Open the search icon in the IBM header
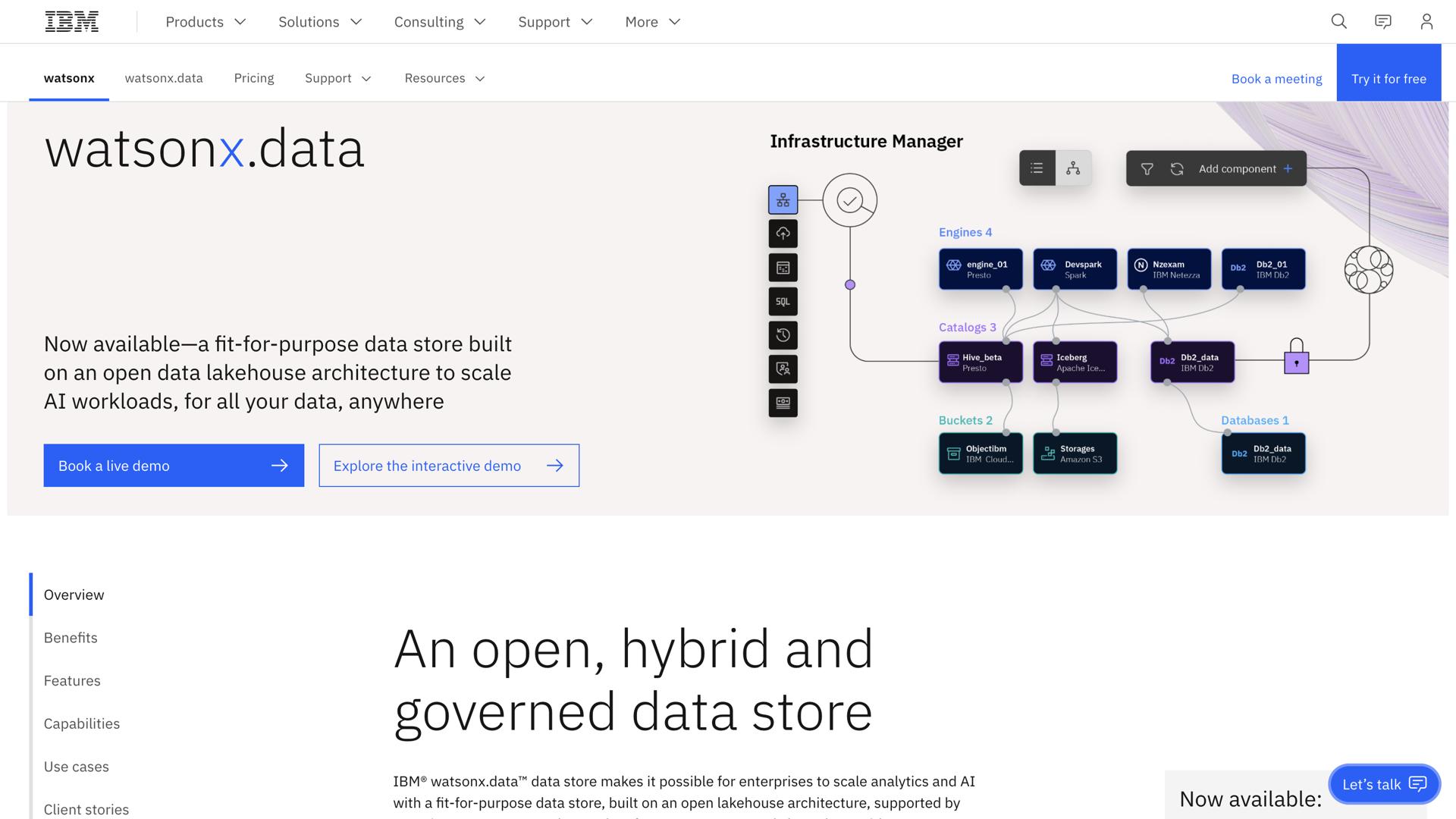1456x819 pixels. point(1338,21)
